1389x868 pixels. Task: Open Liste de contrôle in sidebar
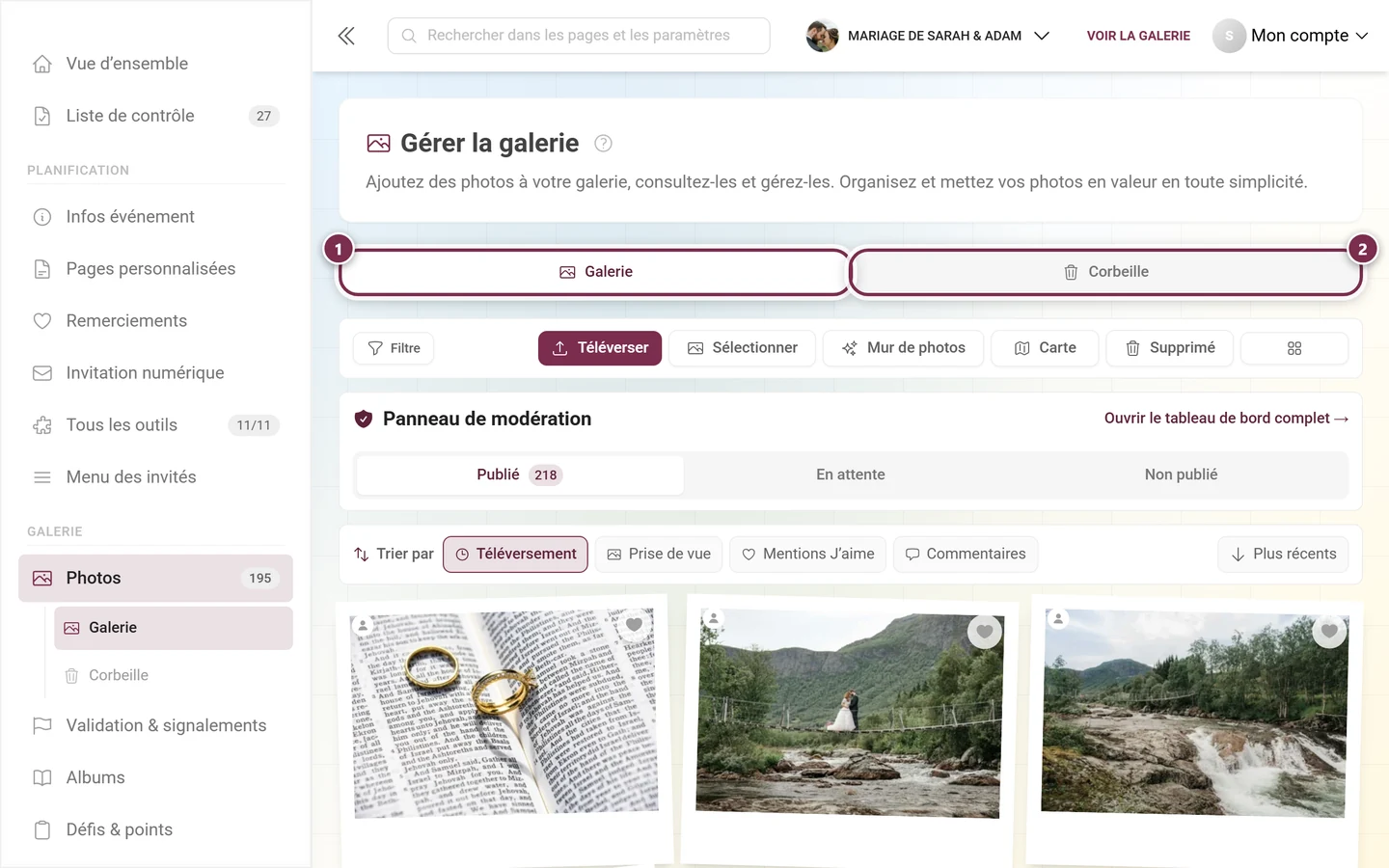[x=155, y=116]
